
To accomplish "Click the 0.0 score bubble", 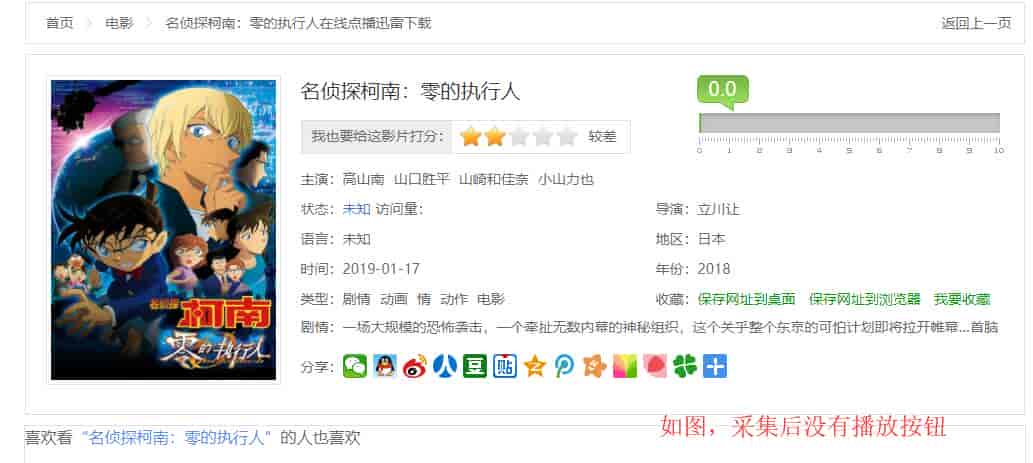I will pyautogui.click(x=723, y=90).
